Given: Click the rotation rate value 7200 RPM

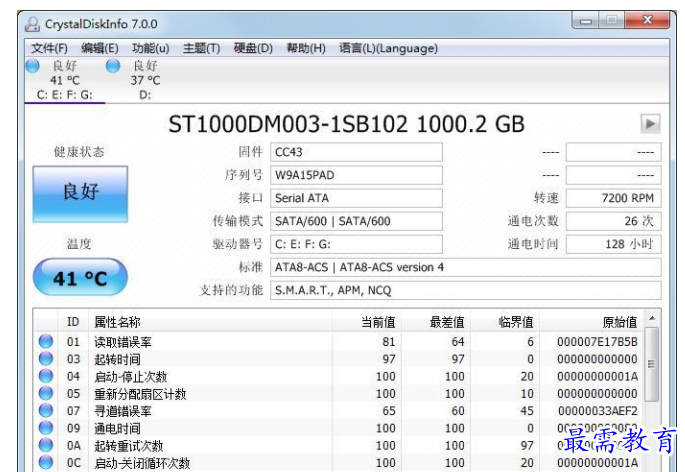Looking at the screenshot, I should click(x=613, y=198).
